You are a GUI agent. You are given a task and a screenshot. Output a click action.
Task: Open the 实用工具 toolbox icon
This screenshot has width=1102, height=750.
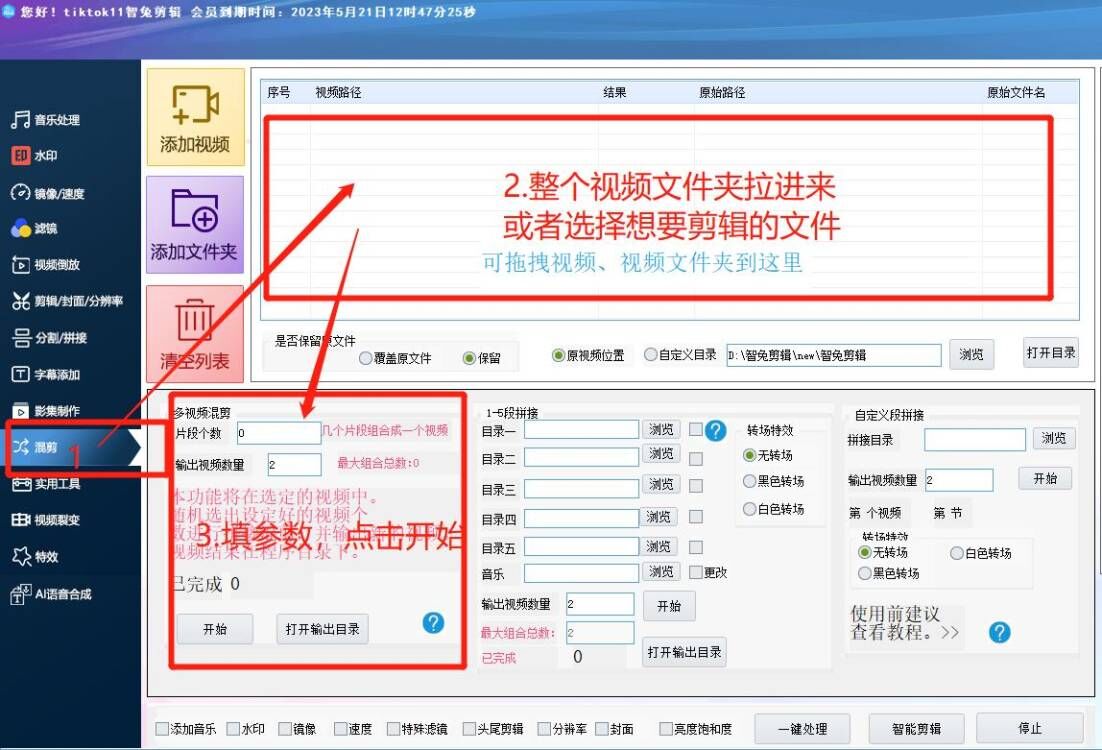pyautogui.click(x=21, y=484)
